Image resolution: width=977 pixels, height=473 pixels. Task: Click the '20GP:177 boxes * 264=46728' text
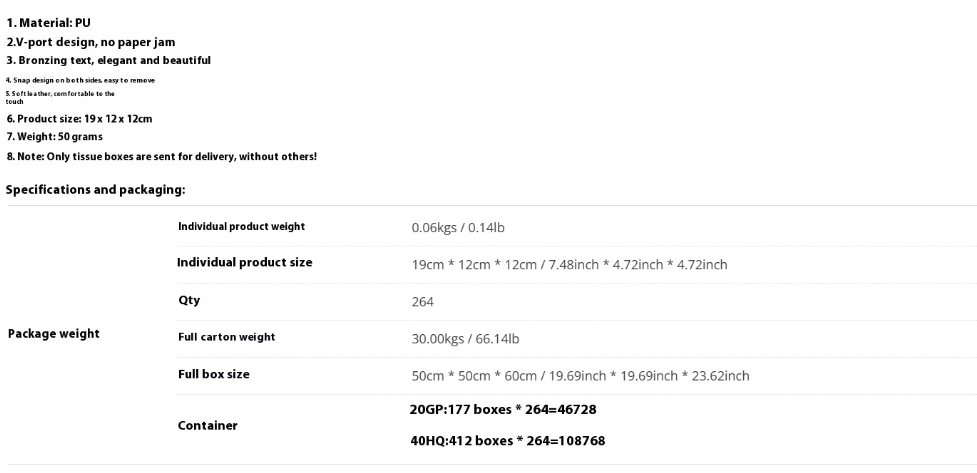pyautogui.click(x=503, y=409)
